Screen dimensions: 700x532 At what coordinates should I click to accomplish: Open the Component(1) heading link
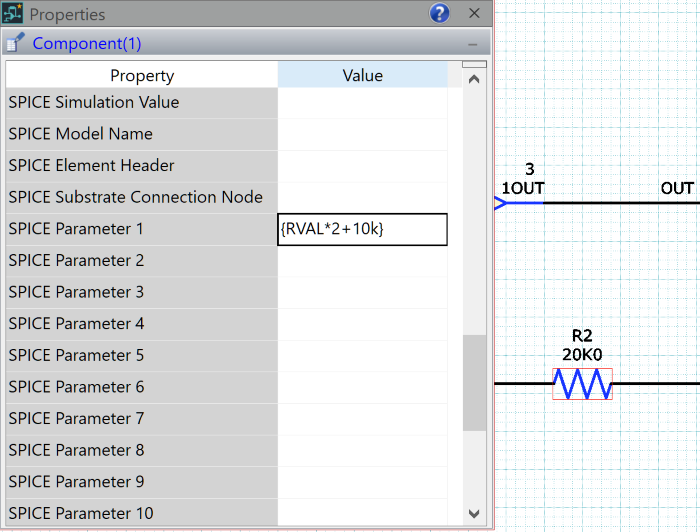tap(87, 43)
